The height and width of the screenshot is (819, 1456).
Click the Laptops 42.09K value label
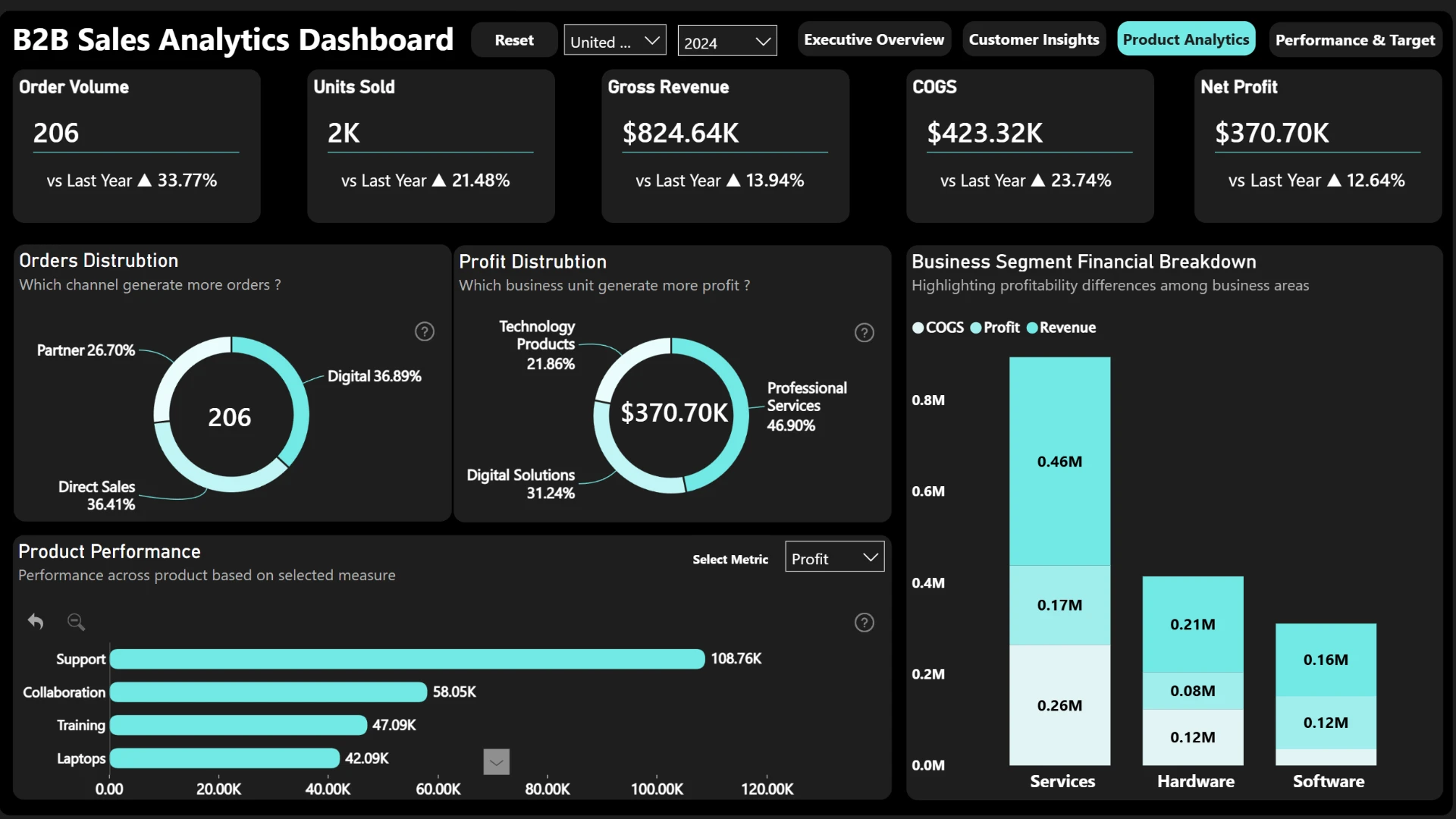click(x=366, y=758)
